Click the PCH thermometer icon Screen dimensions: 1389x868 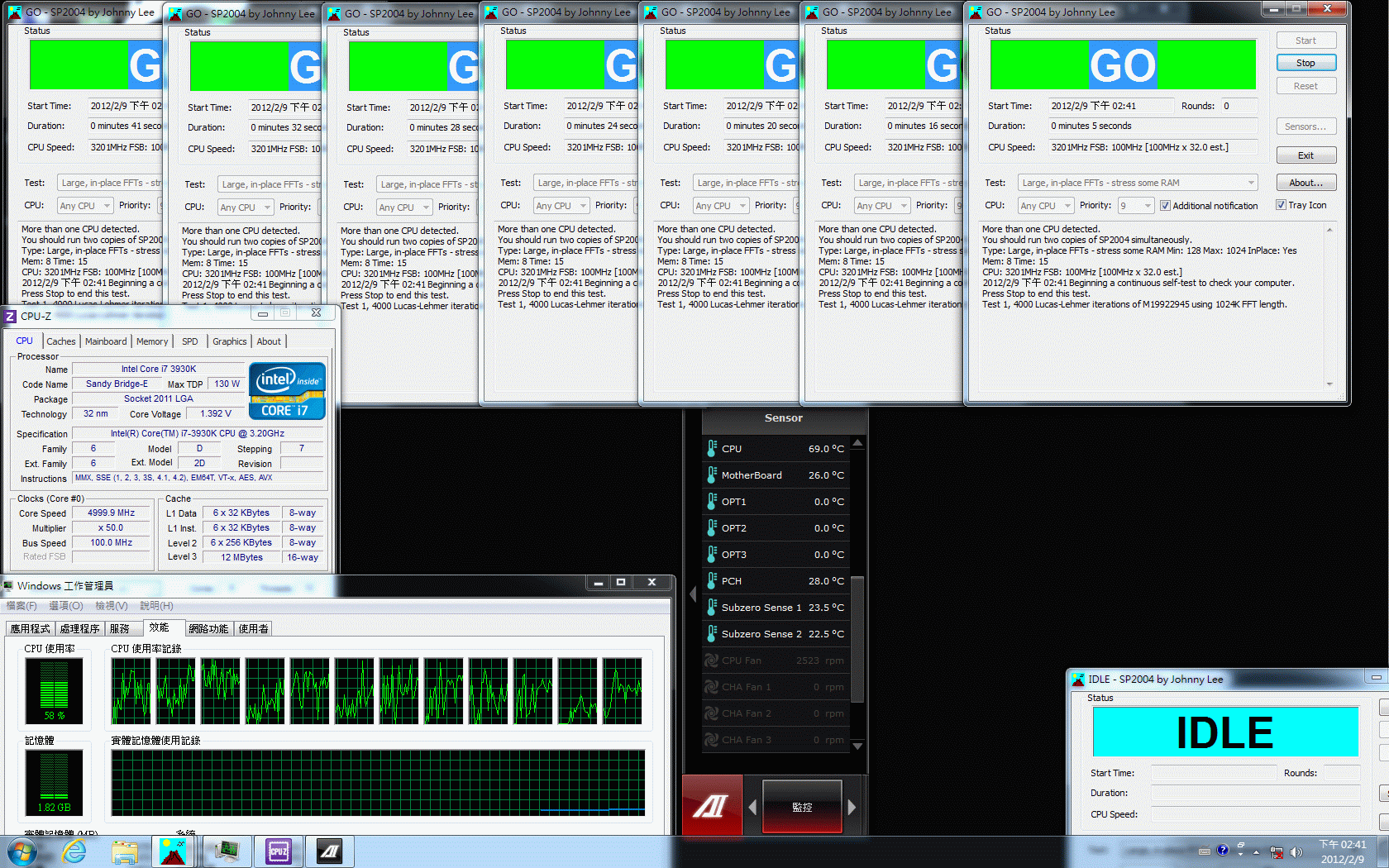pyautogui.click(x=712, y=580)
